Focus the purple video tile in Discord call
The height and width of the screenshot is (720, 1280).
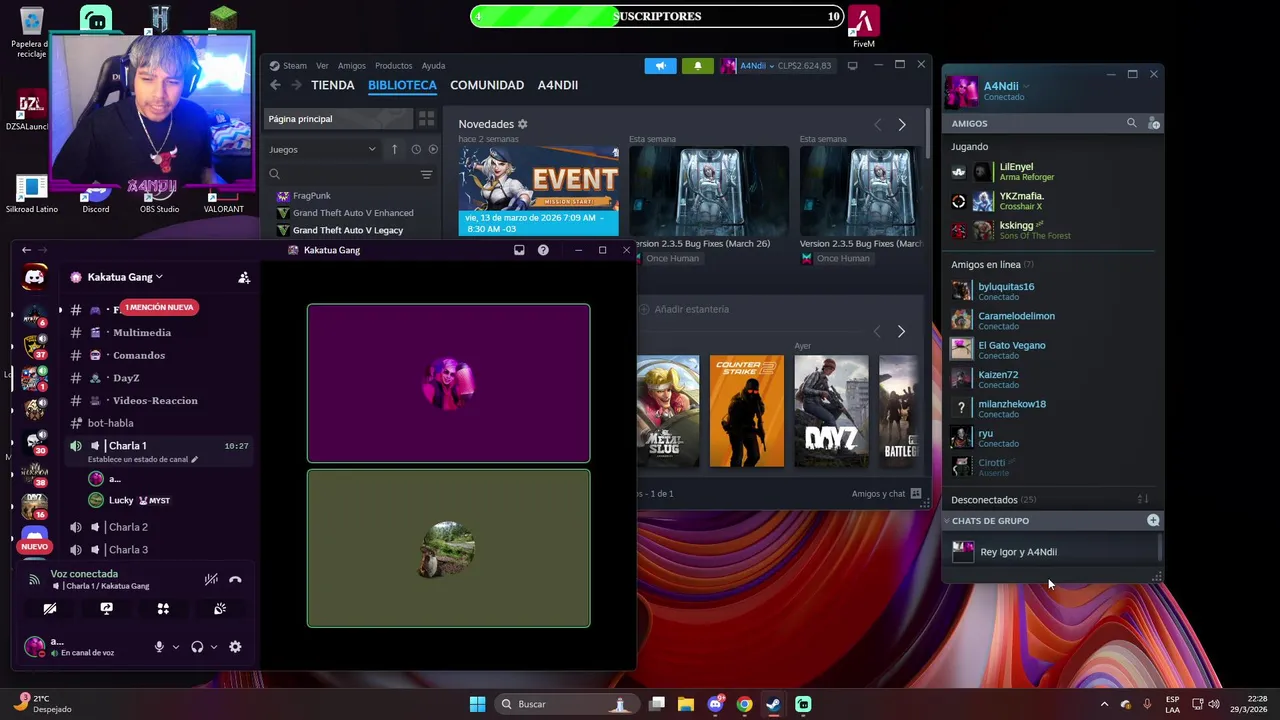448,383
